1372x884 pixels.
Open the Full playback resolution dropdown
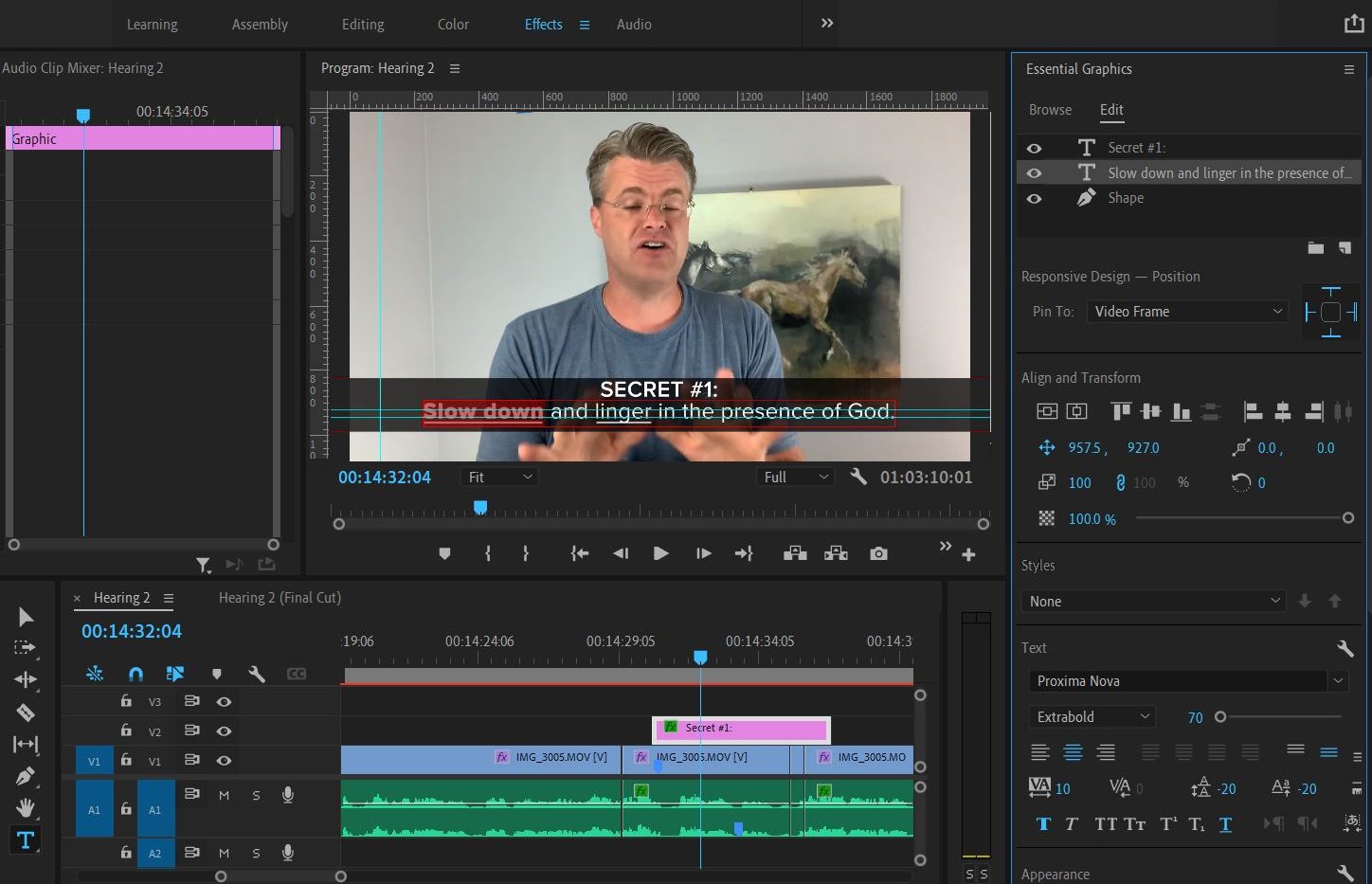pyautogui.click(x=795, y=477)
